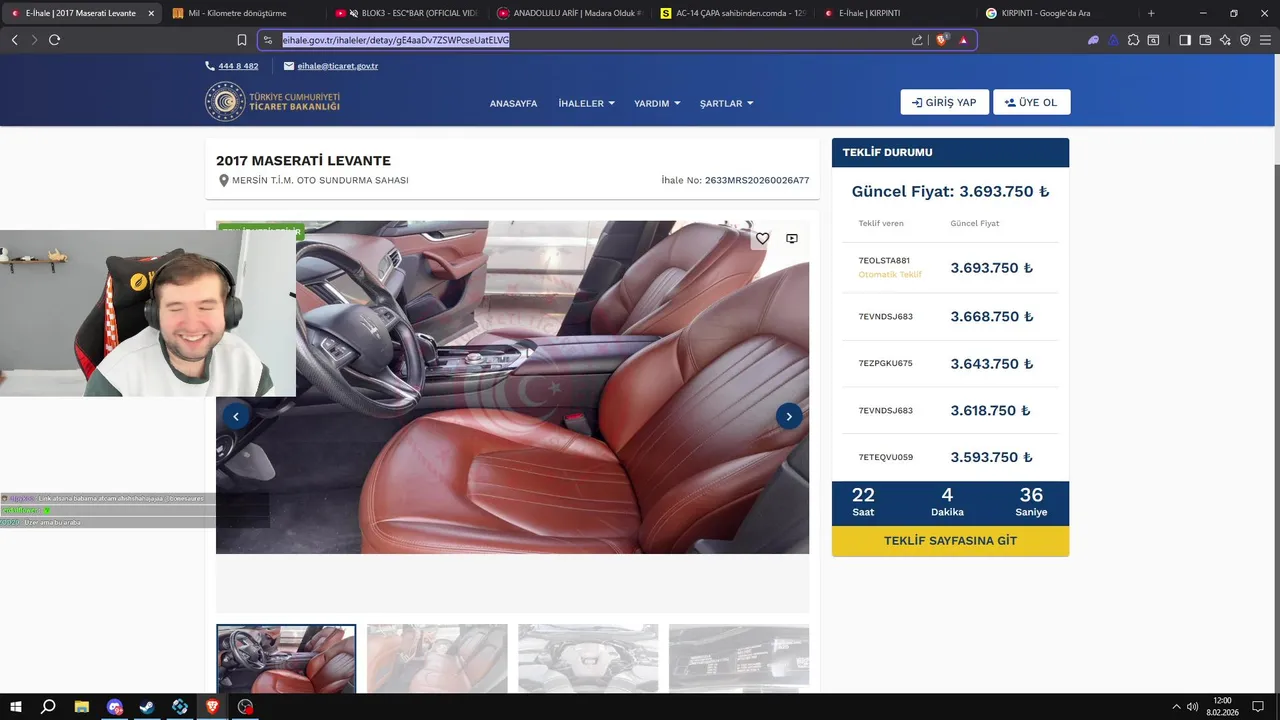The width and height of the screenshot is (1280, 720).
Task: Click the ÜYE OL button
Action: click(x=1031, y=102)
